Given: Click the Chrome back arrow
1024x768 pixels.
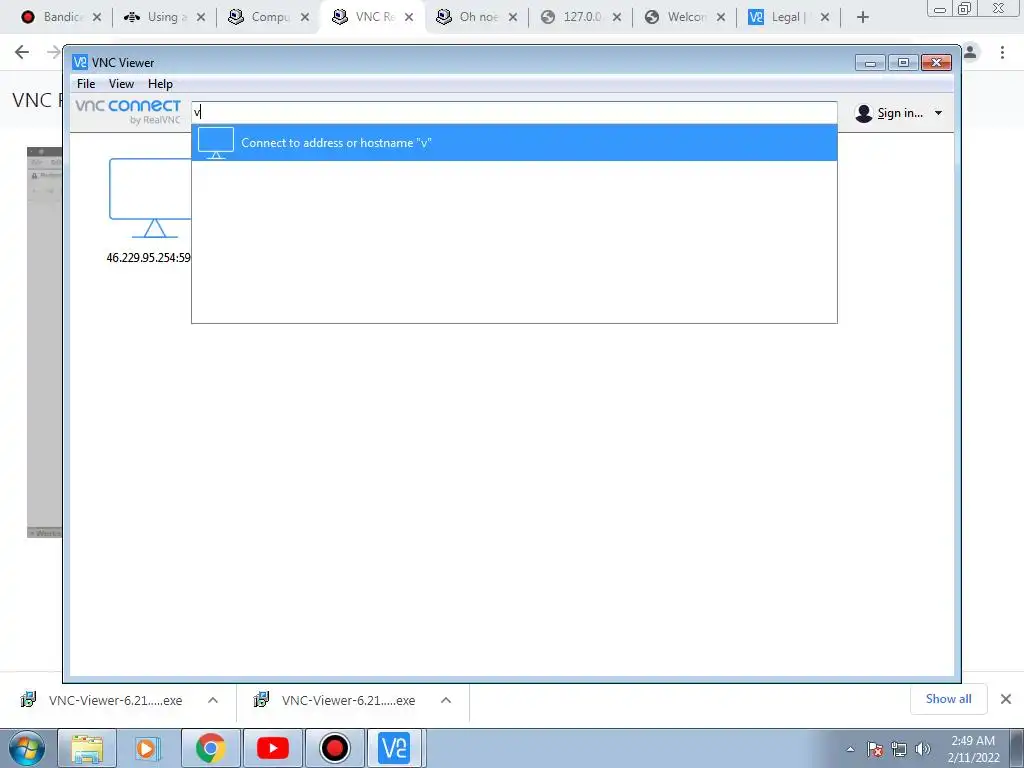Looking at the screenshot, I should click(x=22, y=52).
